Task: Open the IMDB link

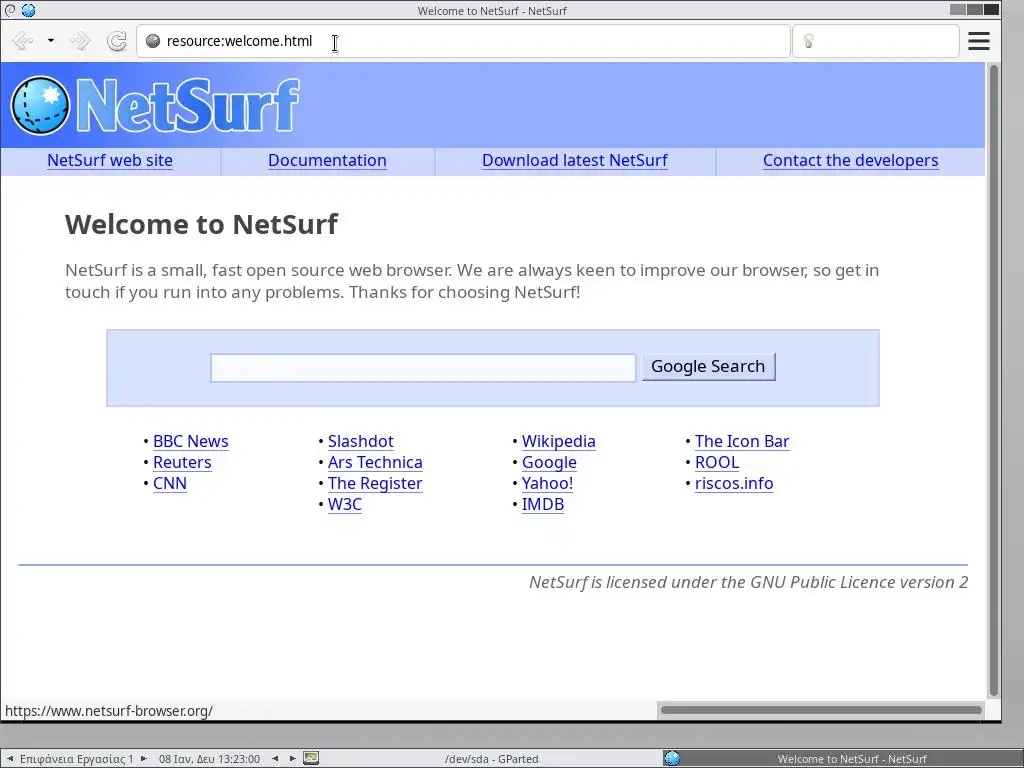Action: pos(543,504)
